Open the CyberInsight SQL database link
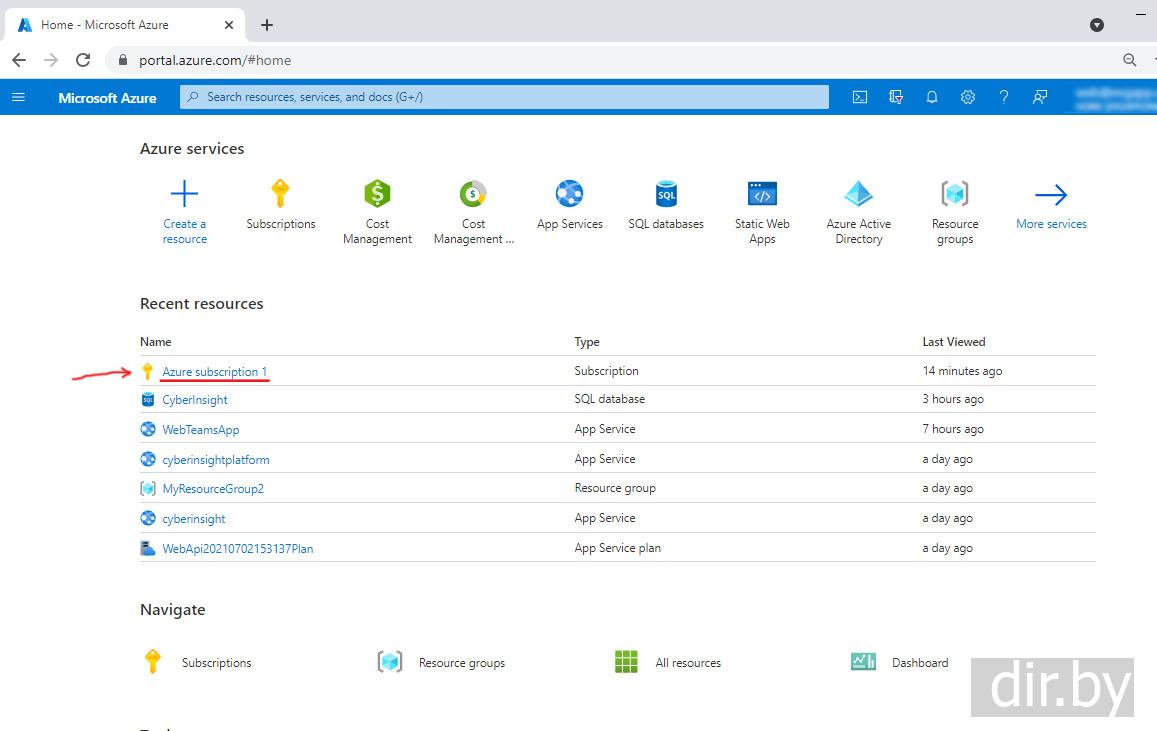 [195, 400]
